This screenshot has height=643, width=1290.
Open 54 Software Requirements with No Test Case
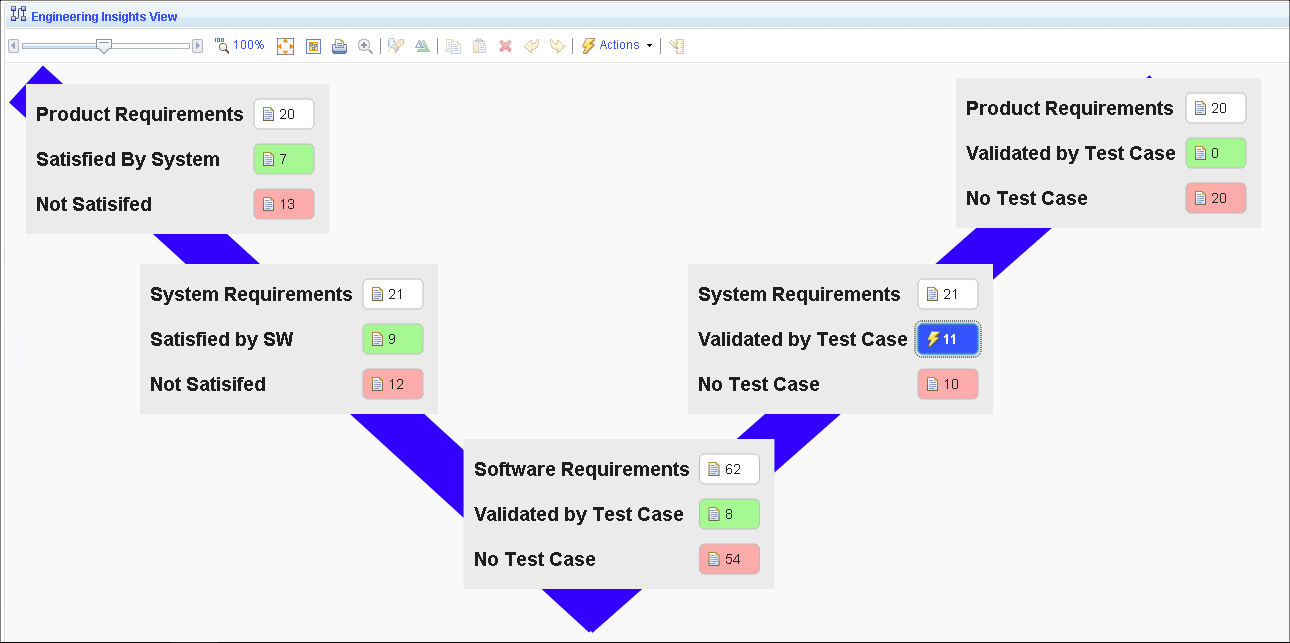click(x=729, y=559)
